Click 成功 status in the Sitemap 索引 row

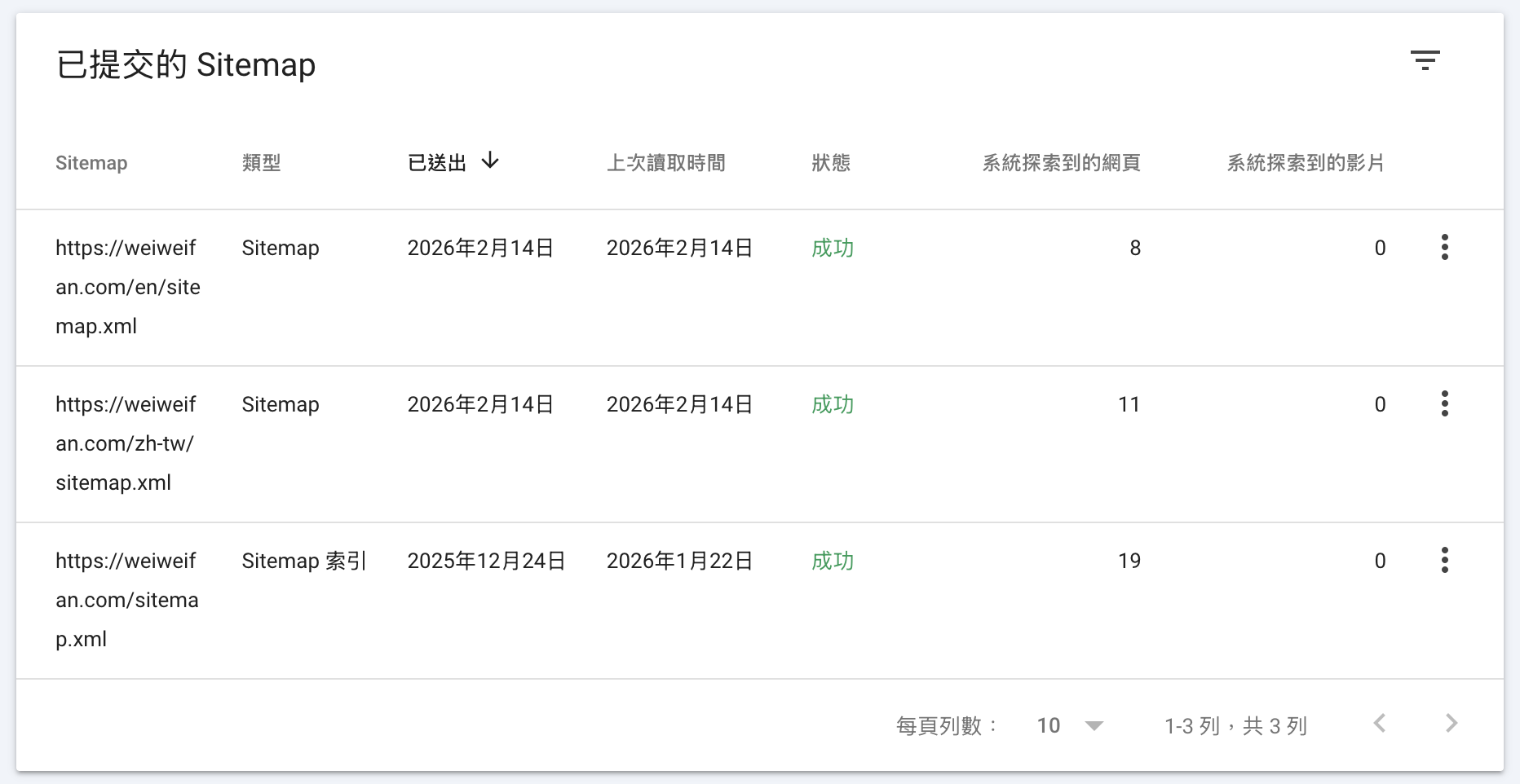833,561
